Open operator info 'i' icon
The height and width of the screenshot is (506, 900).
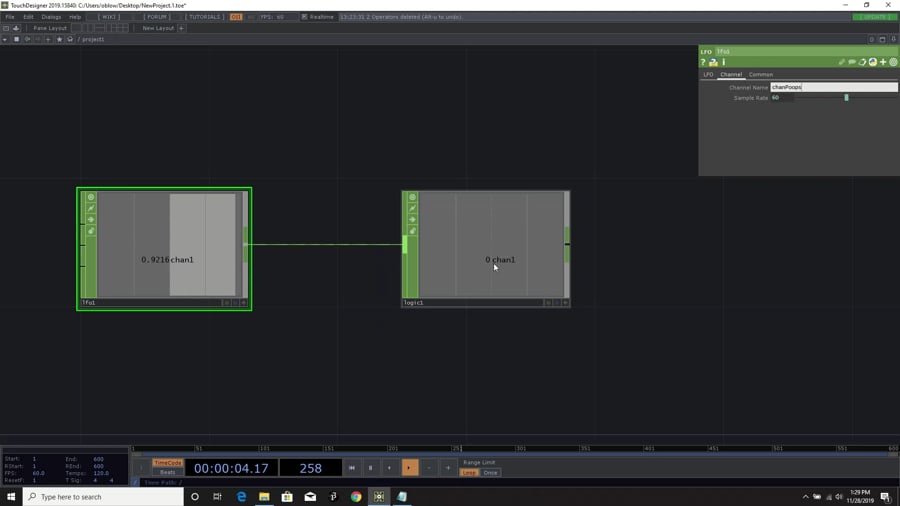(x=723, y=62)
